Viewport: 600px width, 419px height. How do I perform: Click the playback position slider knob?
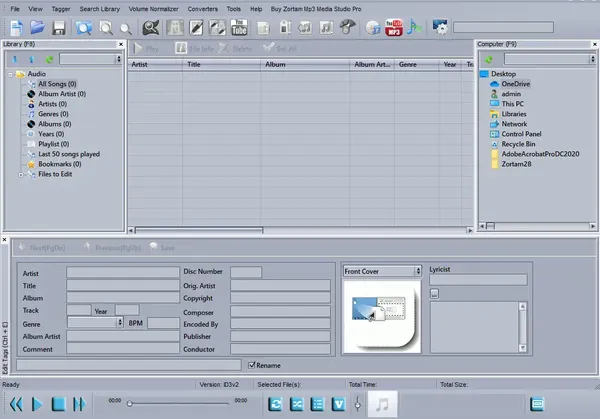[130, 403]
